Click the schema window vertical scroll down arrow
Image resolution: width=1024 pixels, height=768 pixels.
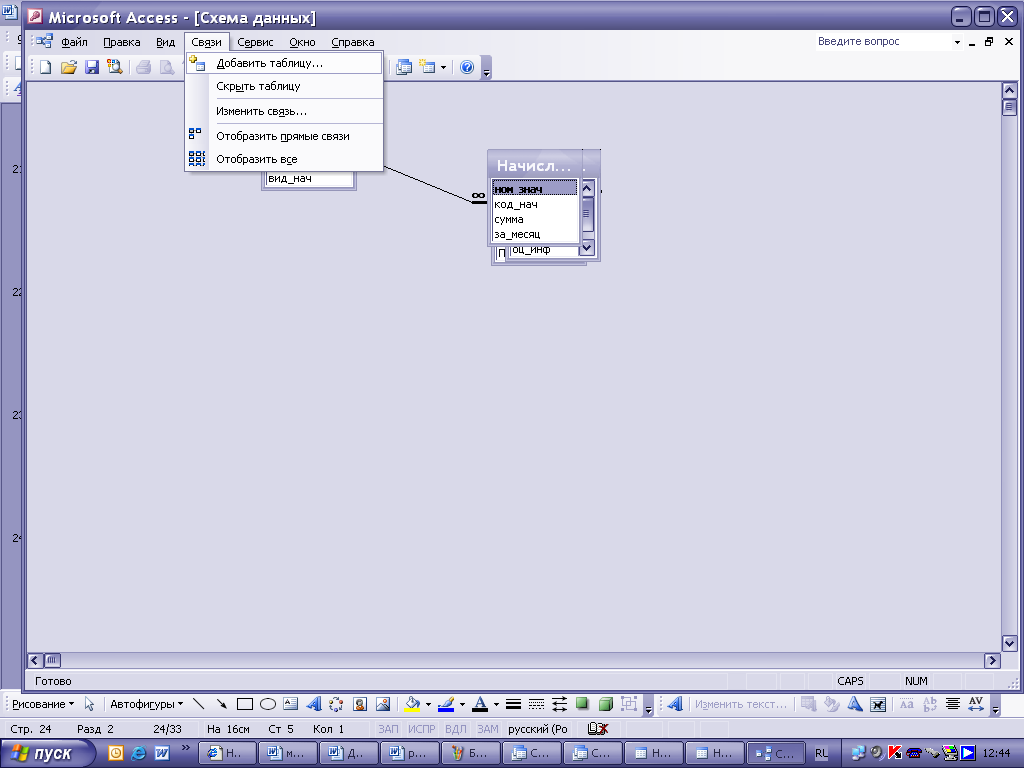(x=1009, y=643)
